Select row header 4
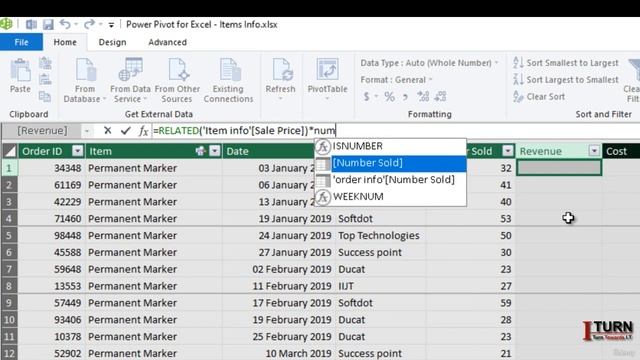 pyautogui.click(x=9, y=219)
